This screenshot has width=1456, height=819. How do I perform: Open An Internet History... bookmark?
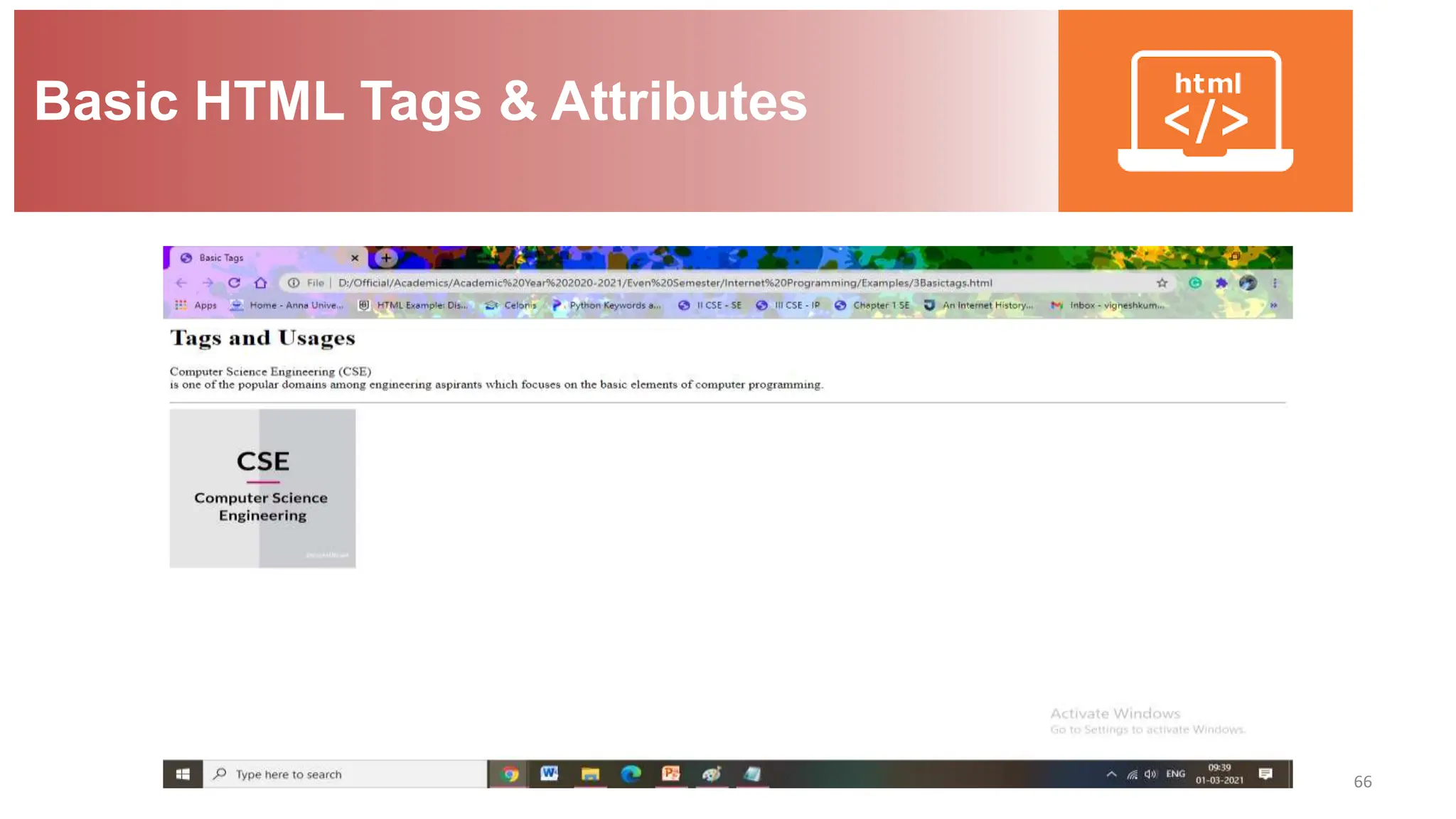click(x=978, y=306)
